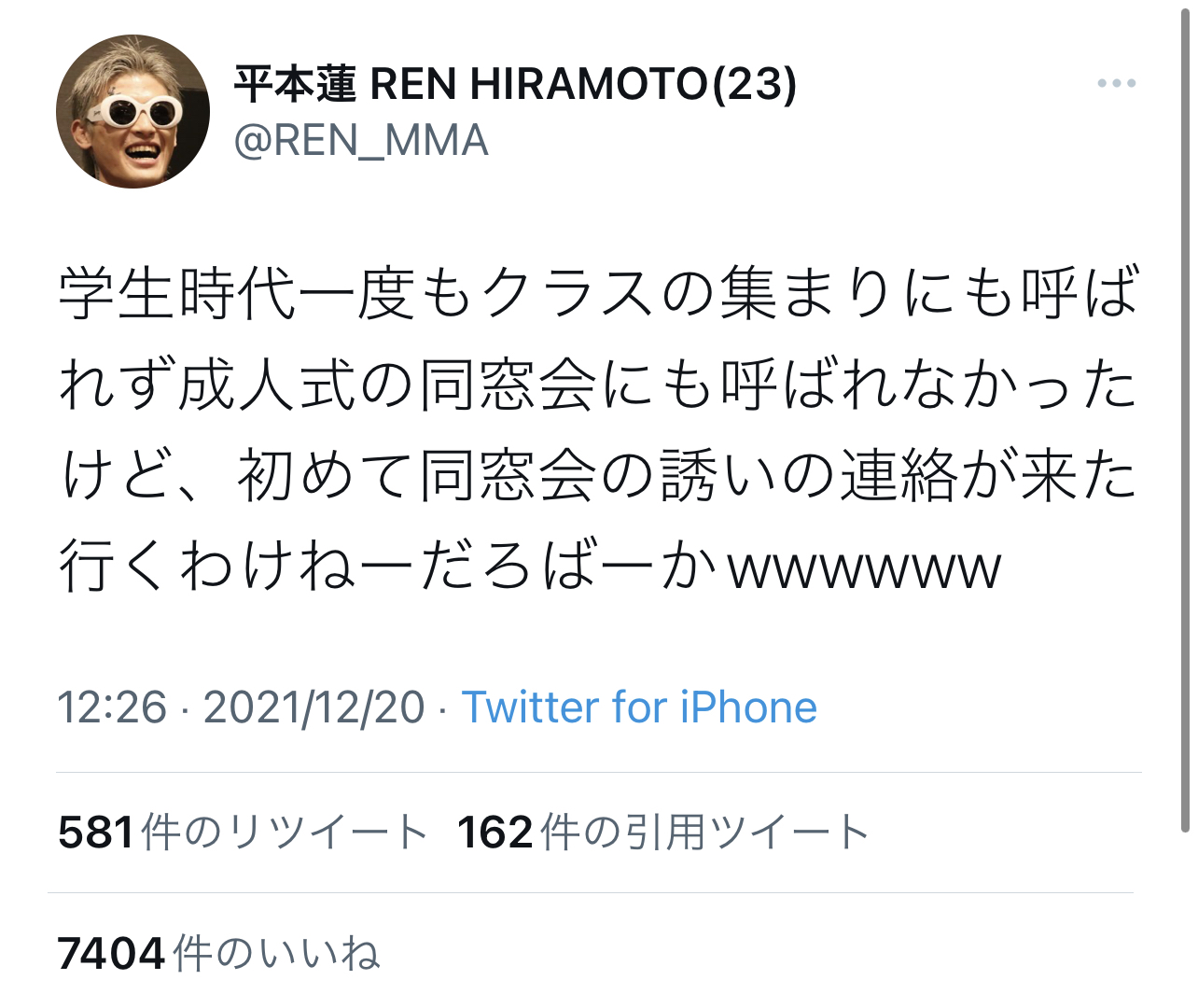
Task: Click the tweet line starting けど、初めて同窓会
Action: pyautogui.click(x=599, y=475)
